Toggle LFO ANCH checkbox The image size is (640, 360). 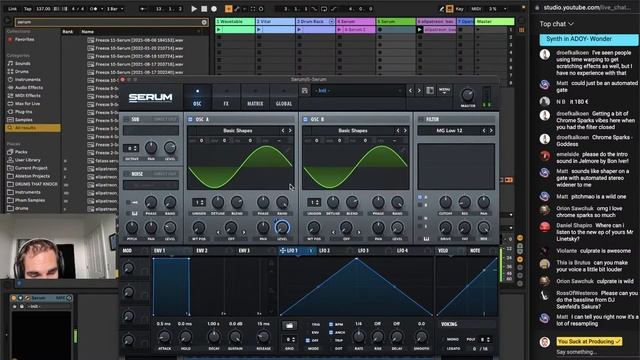click(331, 333)
